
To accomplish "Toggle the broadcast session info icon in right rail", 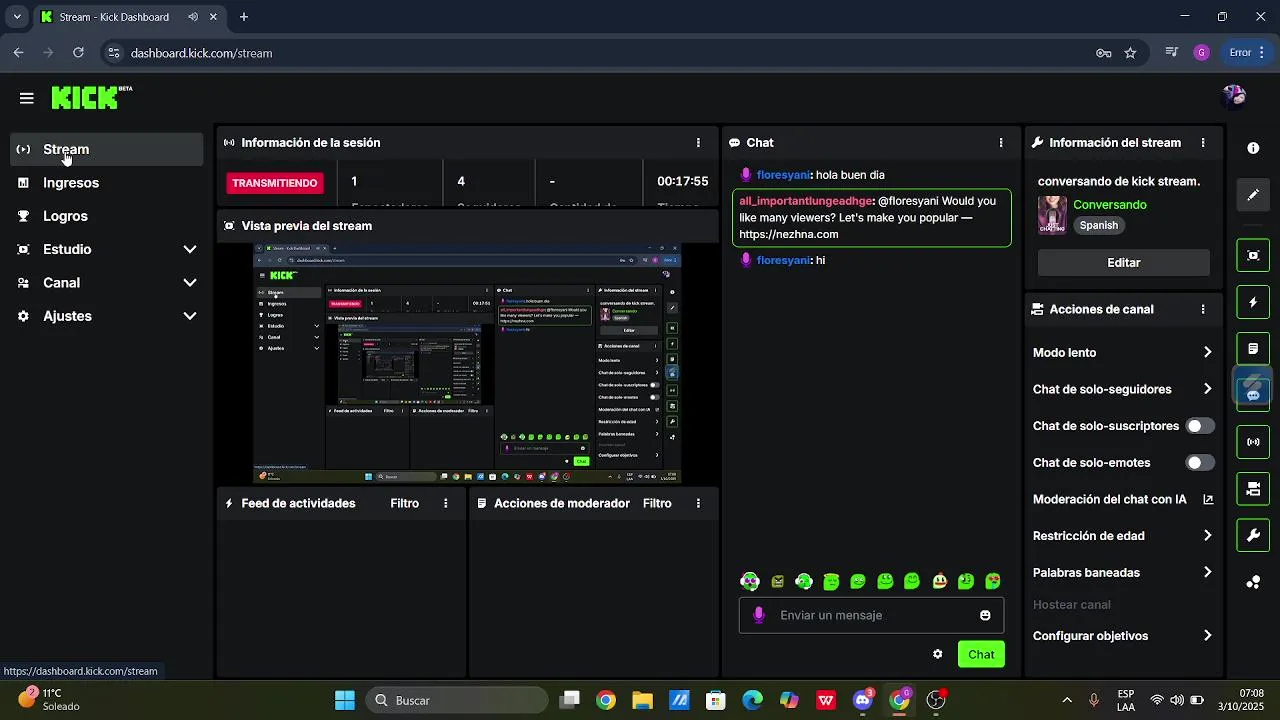I will (x=1253, y=441).
